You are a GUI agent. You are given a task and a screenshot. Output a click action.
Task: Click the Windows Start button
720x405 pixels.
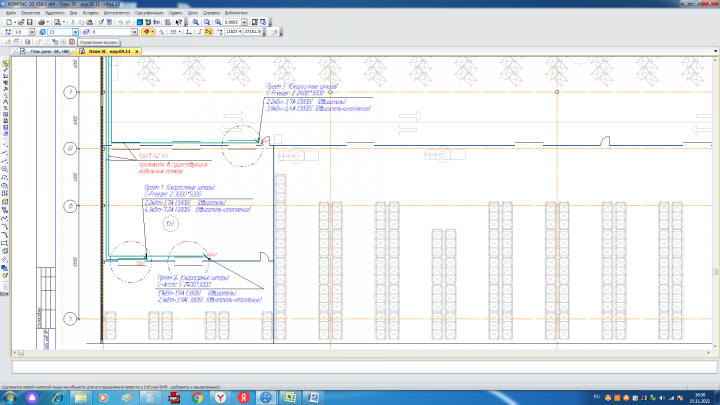[10, 398]
